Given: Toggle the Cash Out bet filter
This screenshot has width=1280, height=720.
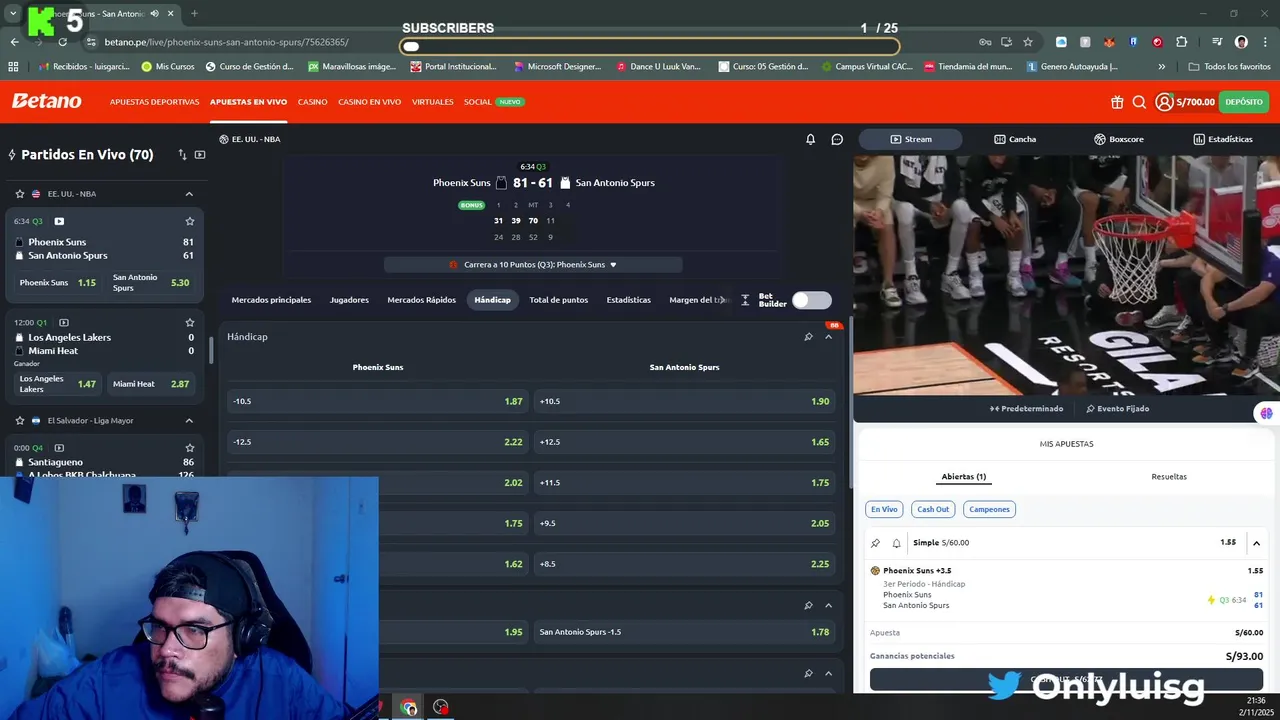Looking at the screenshot, I should click(x=933, y=509).
